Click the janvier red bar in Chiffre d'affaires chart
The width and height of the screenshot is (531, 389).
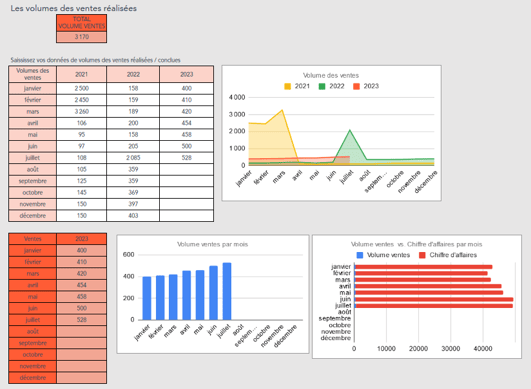point(424,267)
